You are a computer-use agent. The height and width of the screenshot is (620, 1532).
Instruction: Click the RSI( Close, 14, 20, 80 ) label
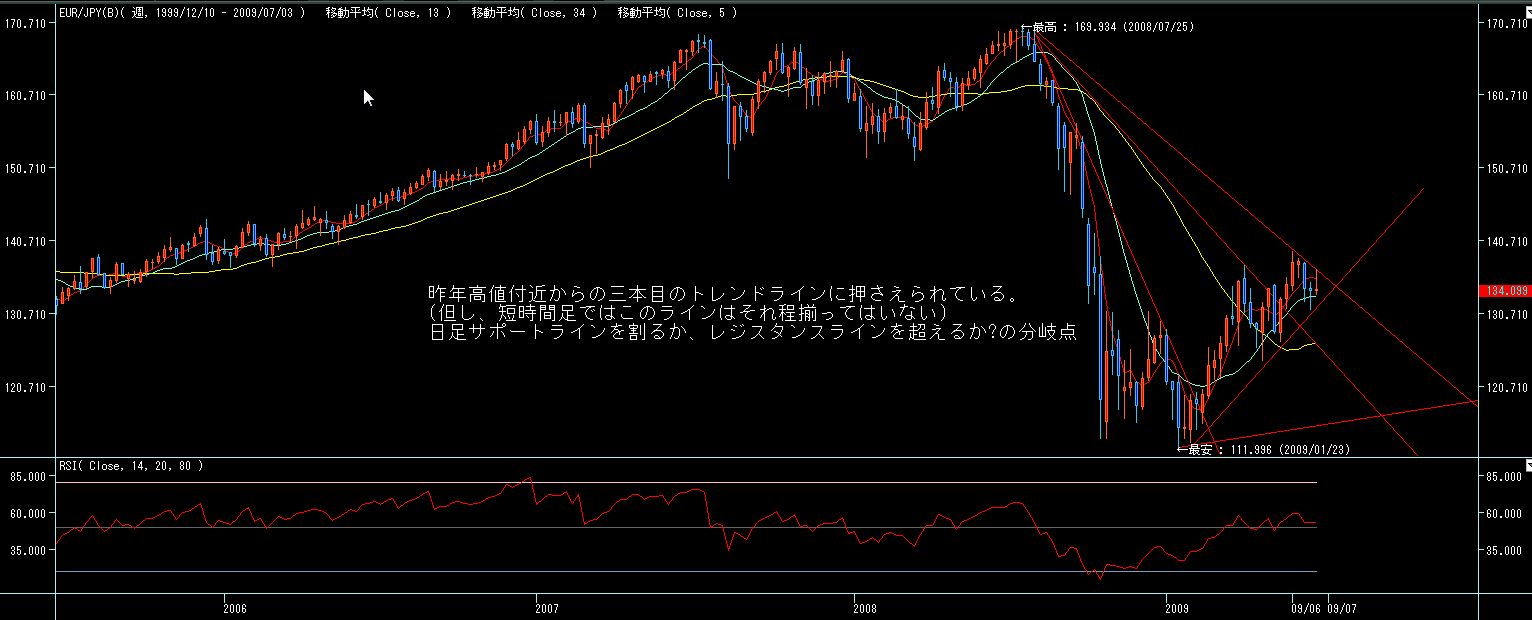(x=131, y=466)
